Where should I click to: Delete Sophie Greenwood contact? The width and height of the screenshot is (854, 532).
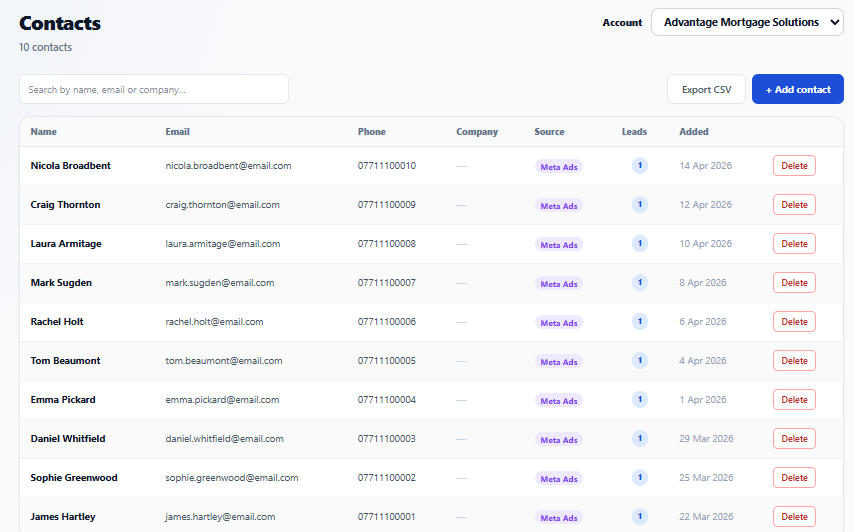pyautogui.click(x=794, y=478)
